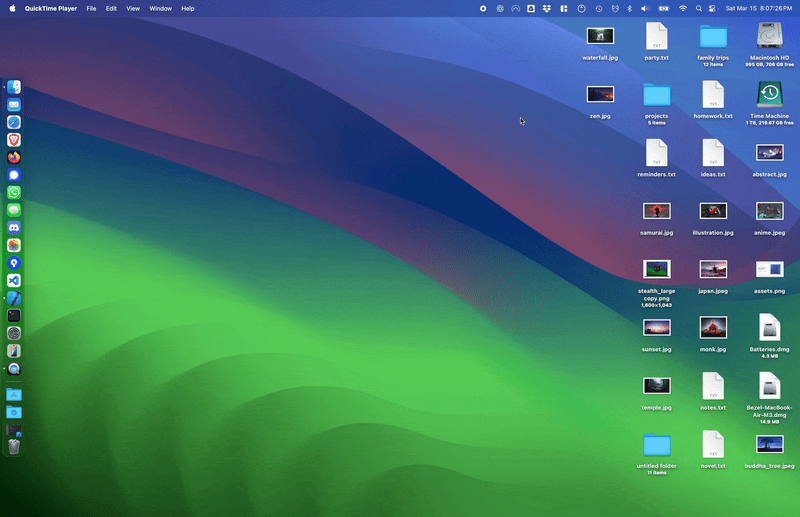Open WhatsApp in the Dock
This screenshot has height=517, width=800.
[x=14, y=192]
